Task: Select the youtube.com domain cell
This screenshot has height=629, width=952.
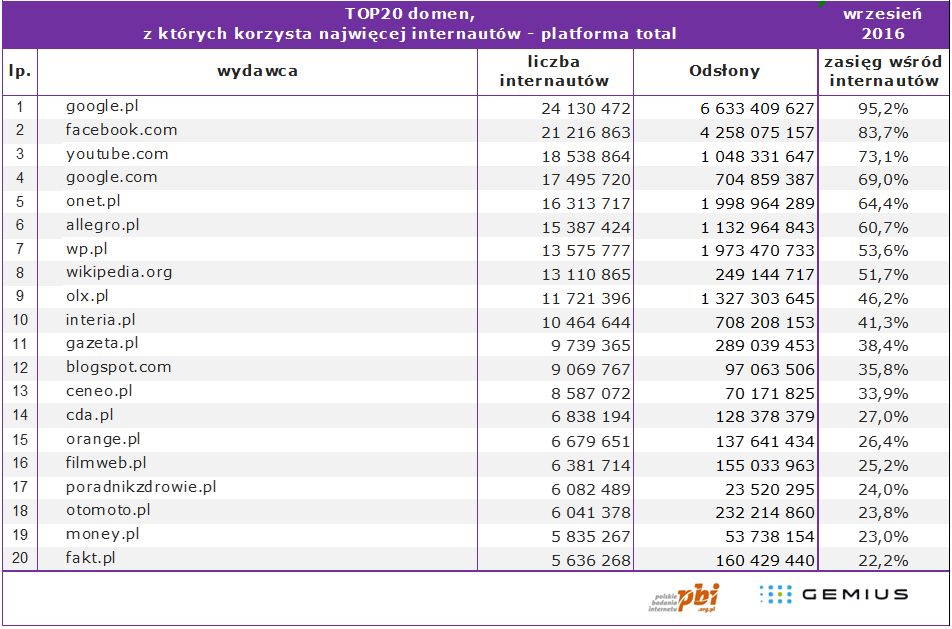Action: [117, 154]
